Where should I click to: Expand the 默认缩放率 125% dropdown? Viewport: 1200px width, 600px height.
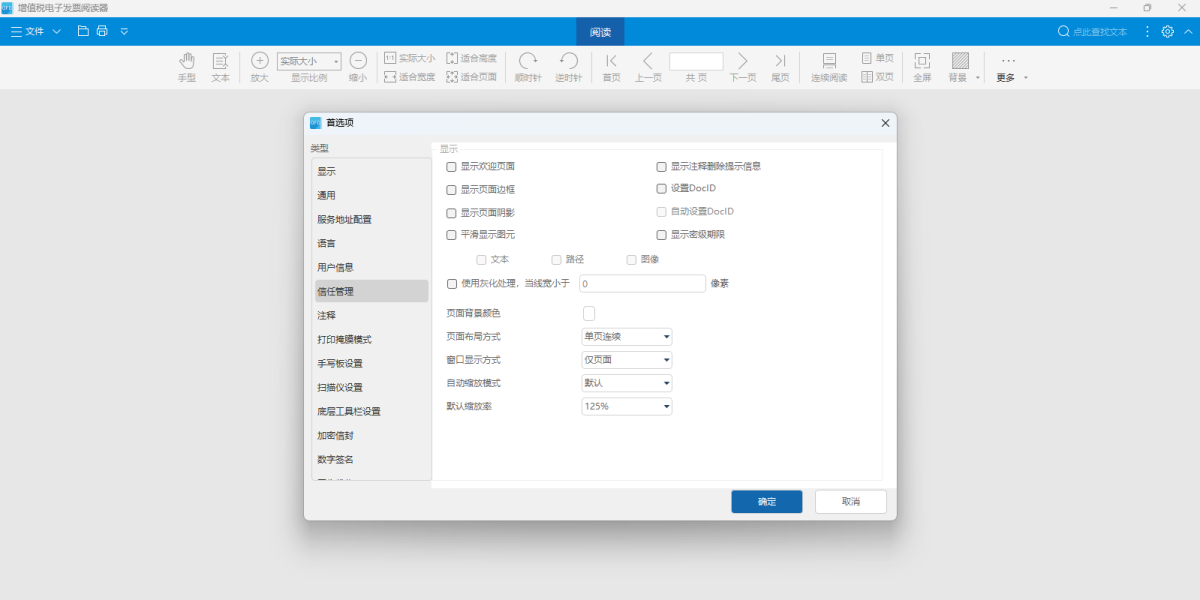pos(626,407)
